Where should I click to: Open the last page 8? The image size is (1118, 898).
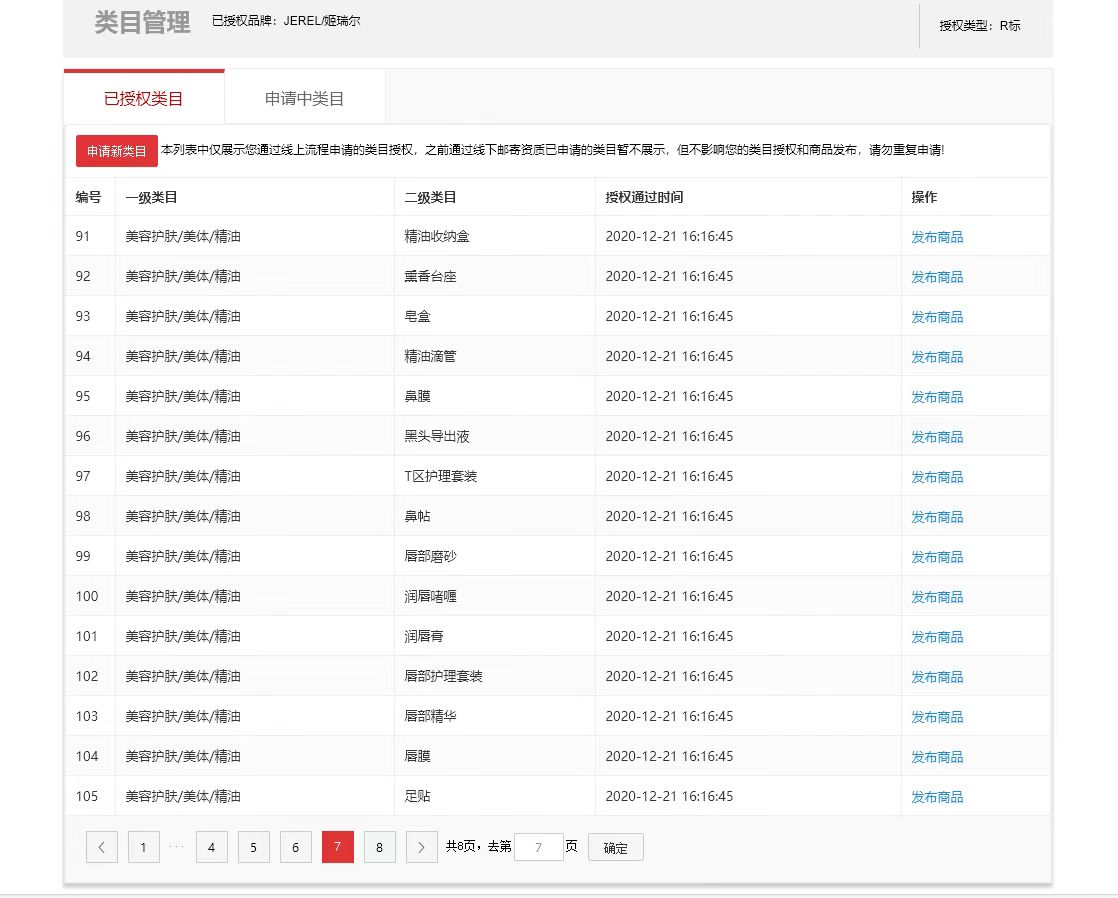coord(380,847)
